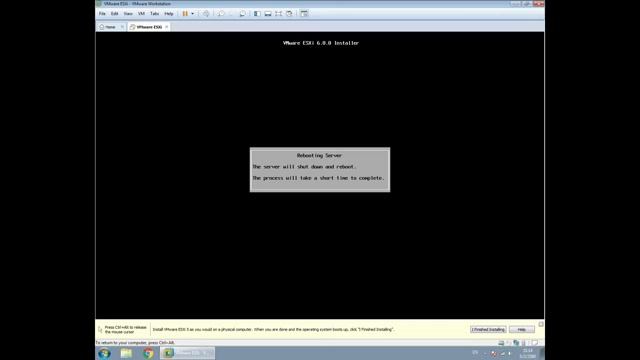Viewport: 640px width, 360px height.
Task: Click the Rebooting Server dialog title
Action: coord(319,156)
